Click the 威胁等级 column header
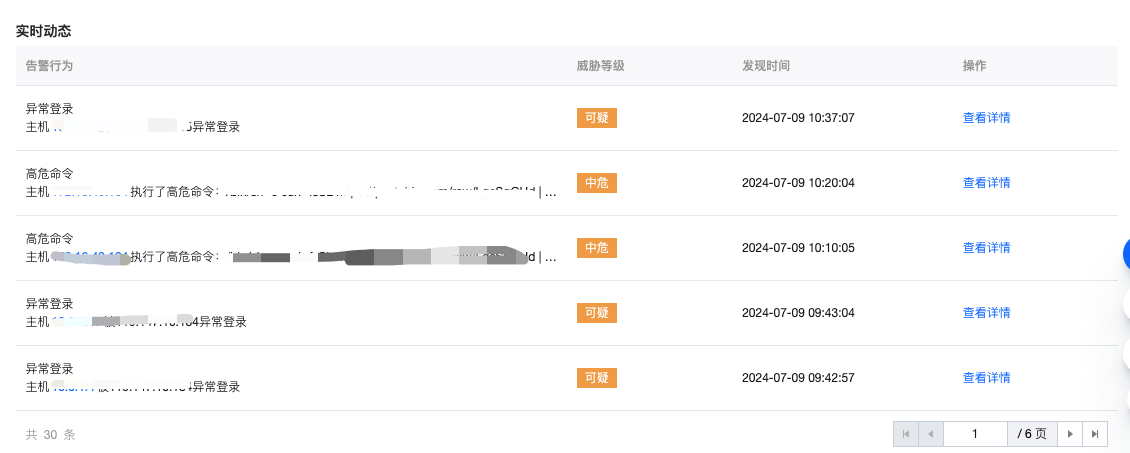 point(601,65)
